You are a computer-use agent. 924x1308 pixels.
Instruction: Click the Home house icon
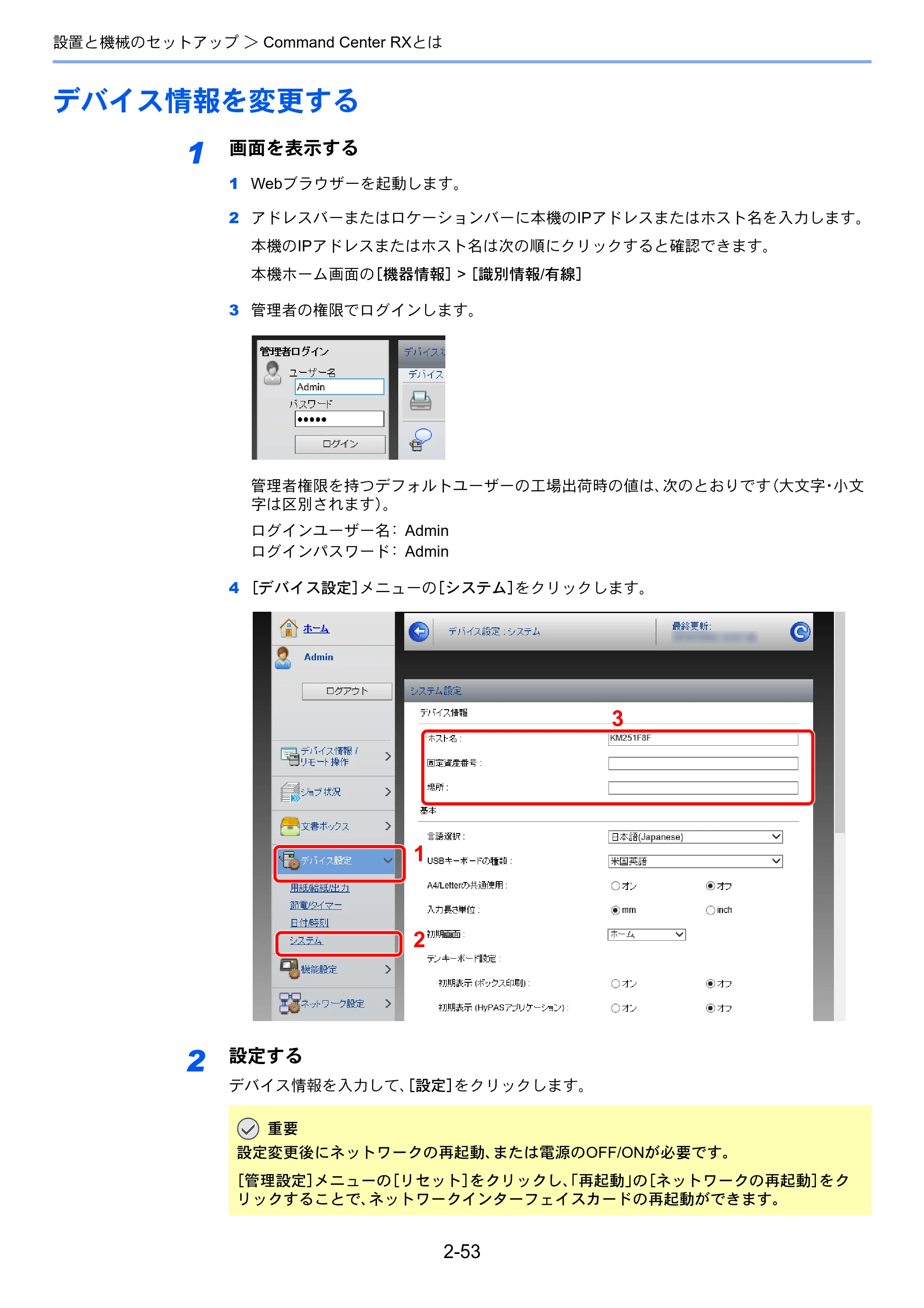point(289,628)
